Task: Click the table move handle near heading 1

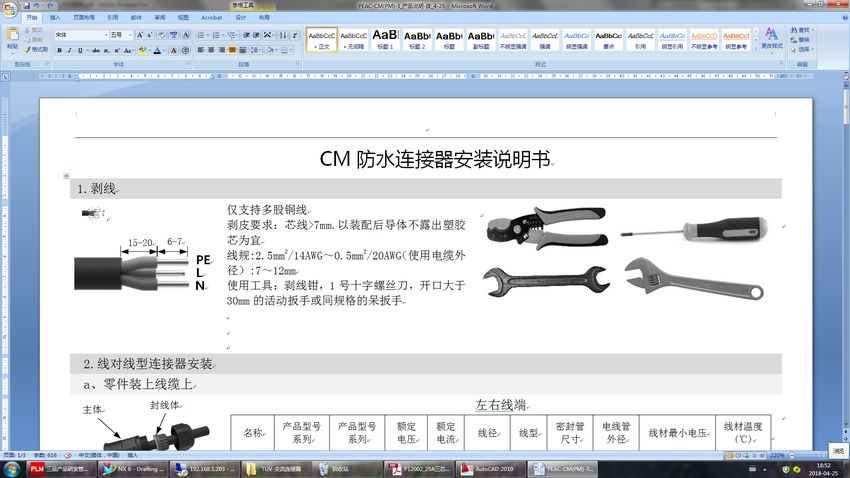Action: click(x=66, y=176)
